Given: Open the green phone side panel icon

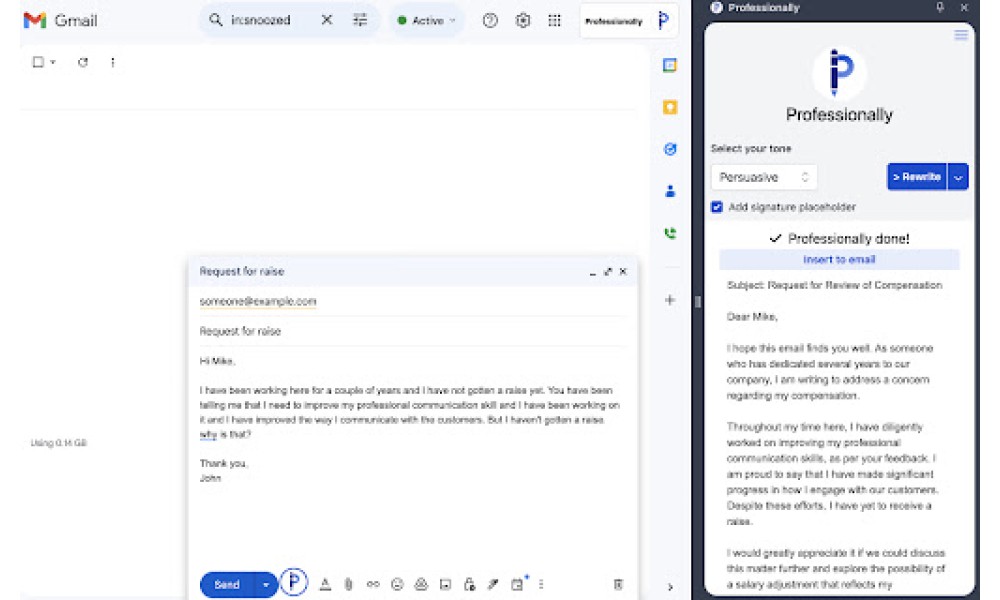Looking at the screenshot, I should tap(670, 233).
